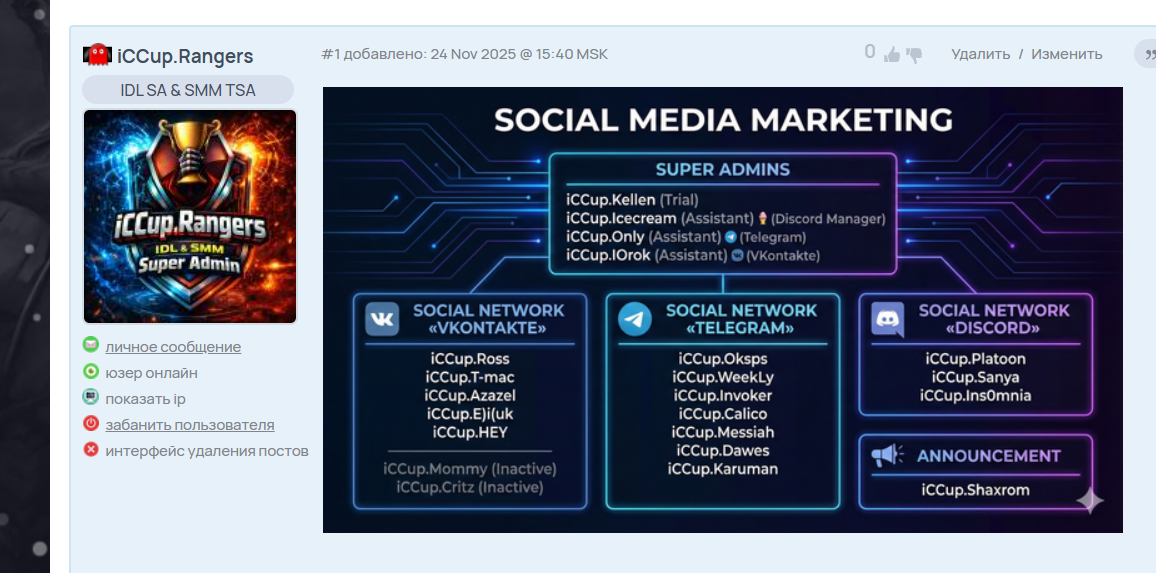The width and height of the screenshot is (1156, 573).
Task: Click iCCup.Platoon in the Discord list
Action: click(976, 359)
